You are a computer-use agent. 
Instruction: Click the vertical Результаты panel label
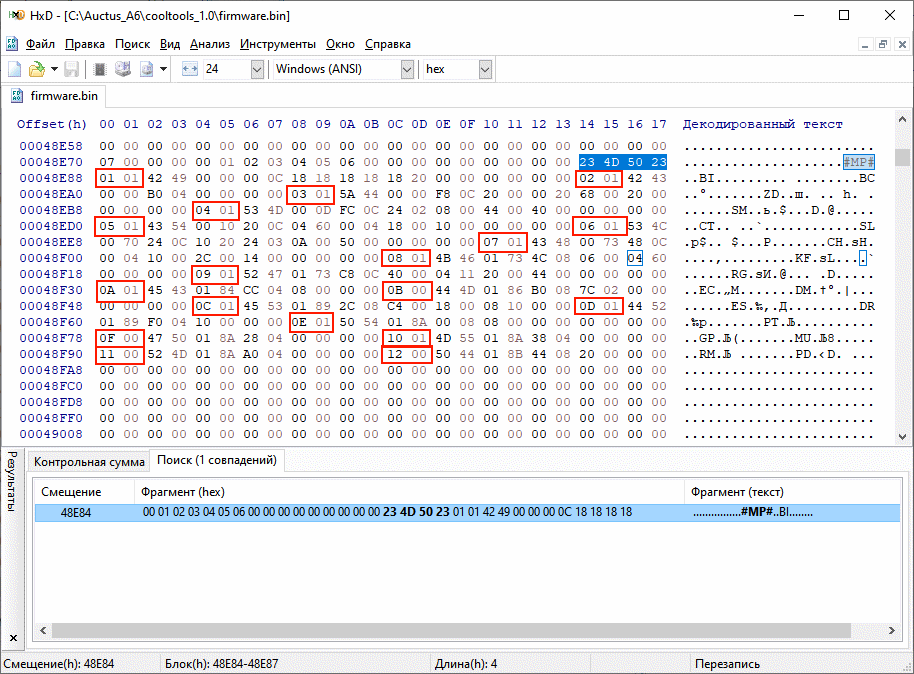point(12,482)
